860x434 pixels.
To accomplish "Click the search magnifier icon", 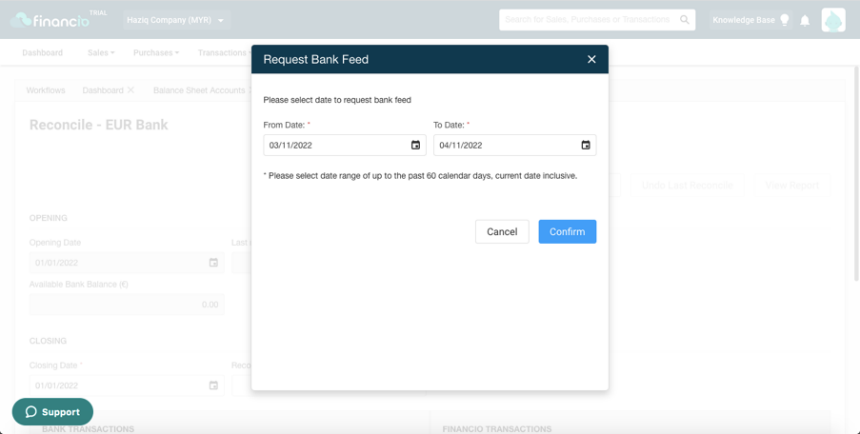I will coord(684,20).
